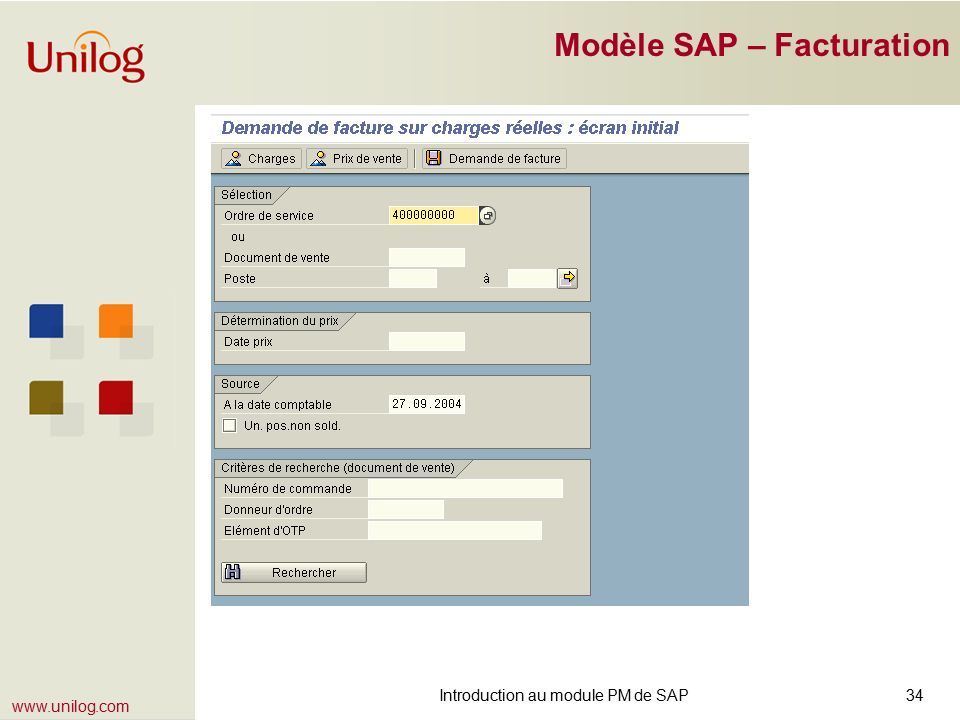Focus the Donneur d'ordre field
The width and height of the screenshot is (960, 720).
click(406, 509)
